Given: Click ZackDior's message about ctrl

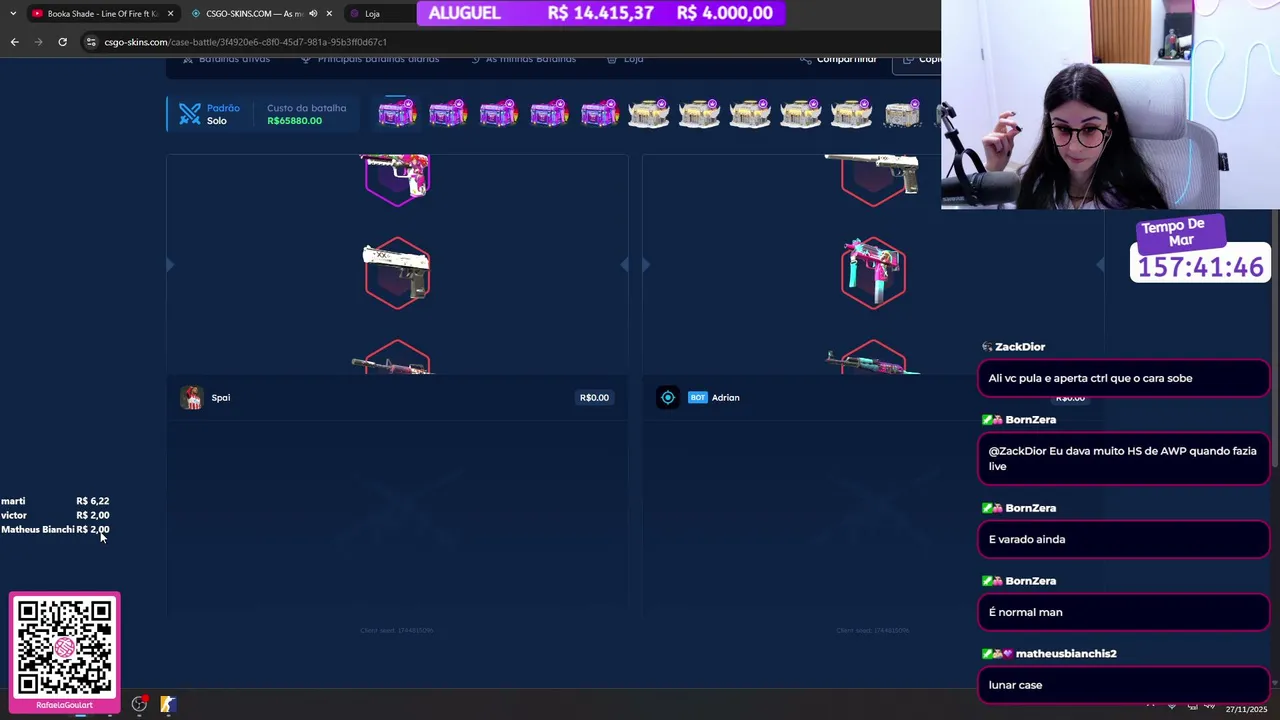Looking at the screenshot, I should (x=1123, y=379).
